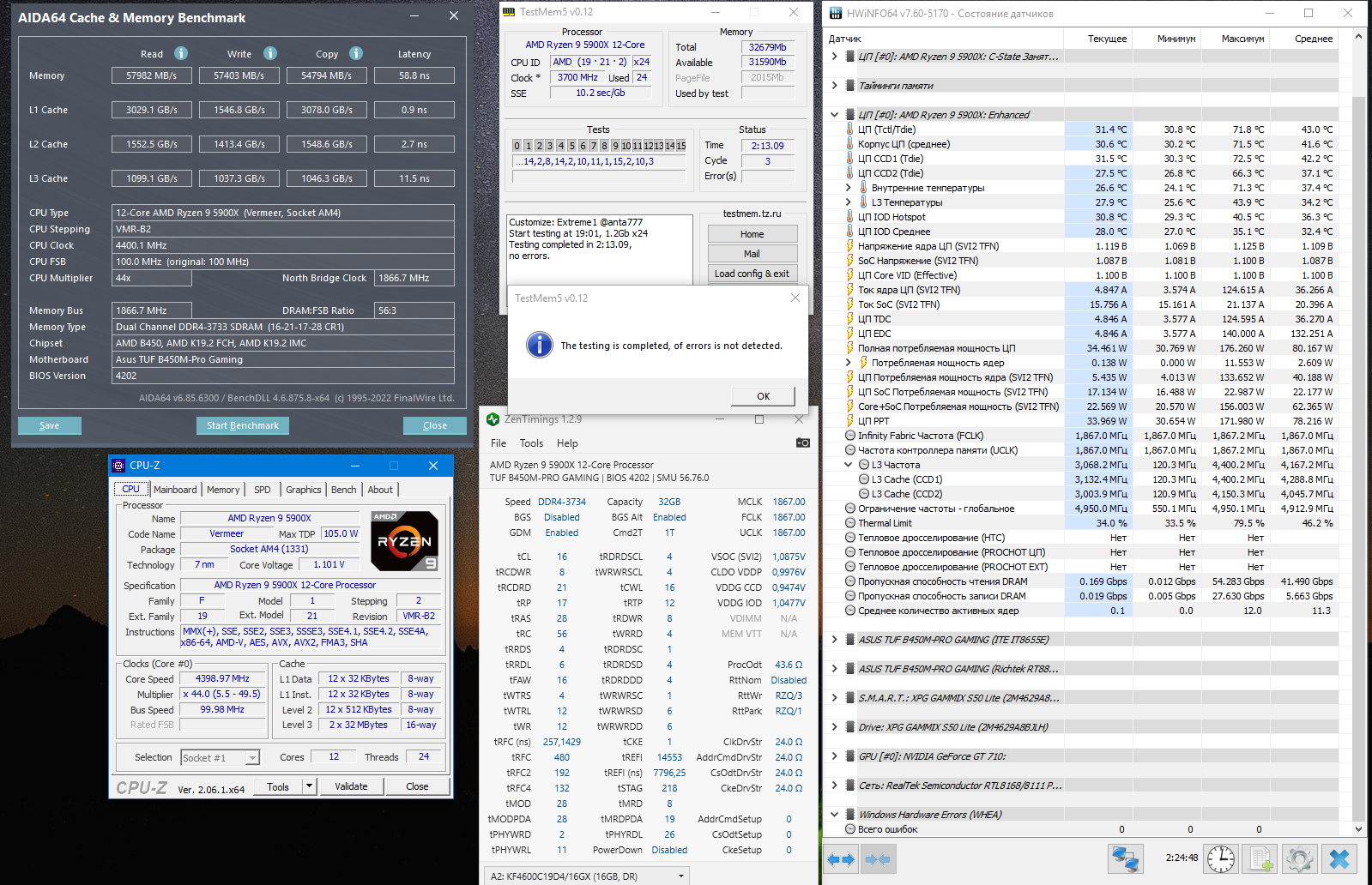
Task: Collapse HWiNFO columns using the blue inward arrows
Action: point(877,859)
